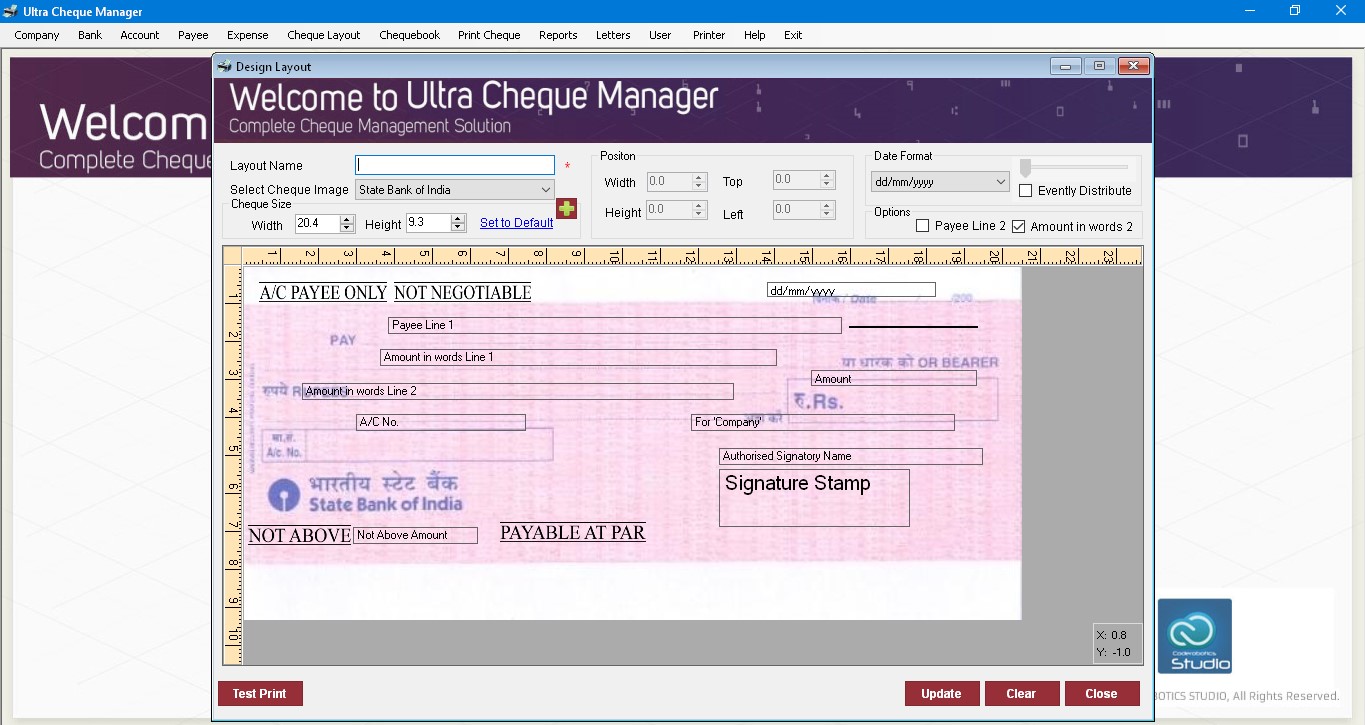Viewport: 1365px width, 725px height.
Task: Increase Position Top with the spinner up arrow
Action: click(x=827, y=176)
